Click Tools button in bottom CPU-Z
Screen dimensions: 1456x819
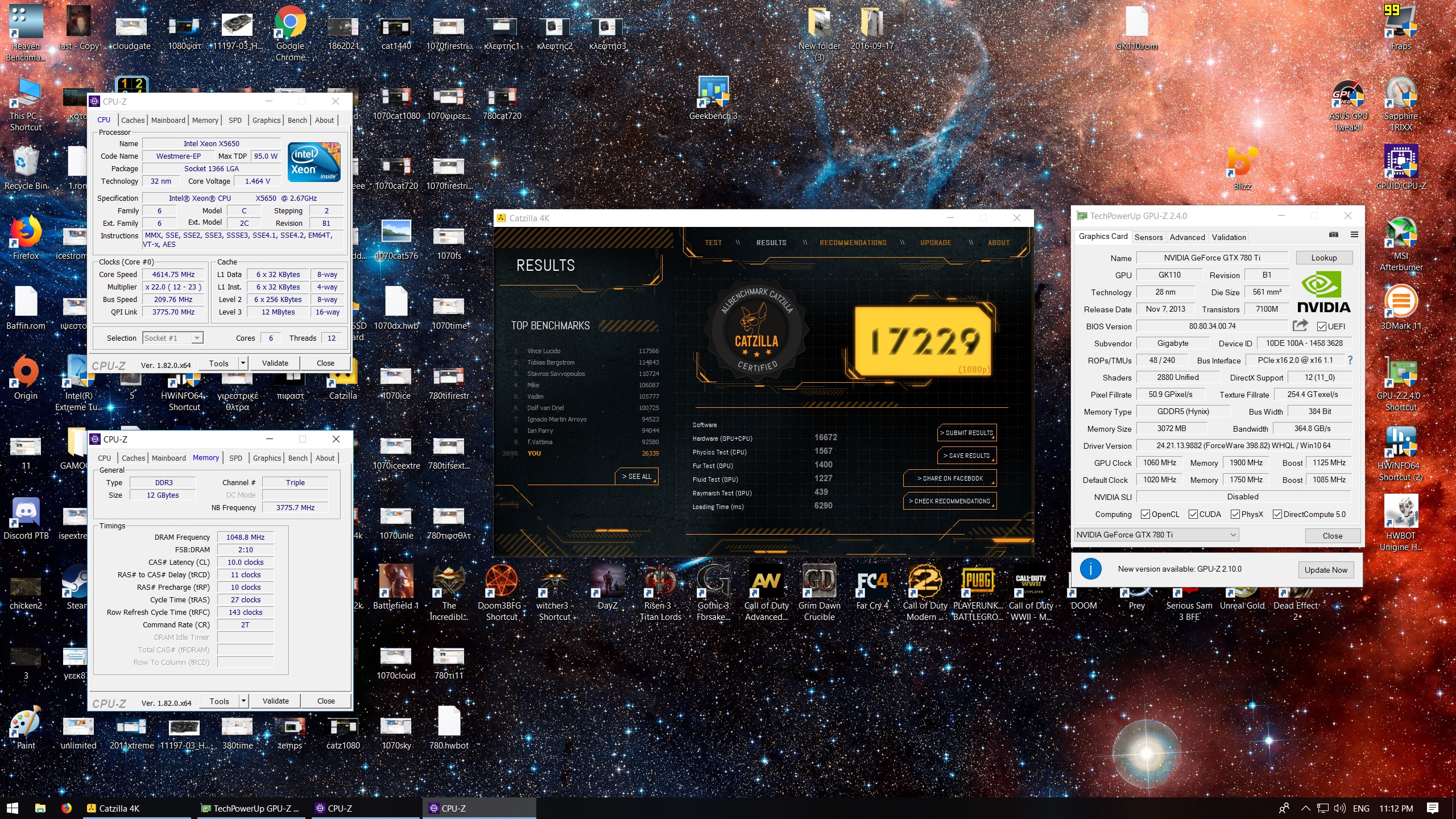[x=219, y=701]
